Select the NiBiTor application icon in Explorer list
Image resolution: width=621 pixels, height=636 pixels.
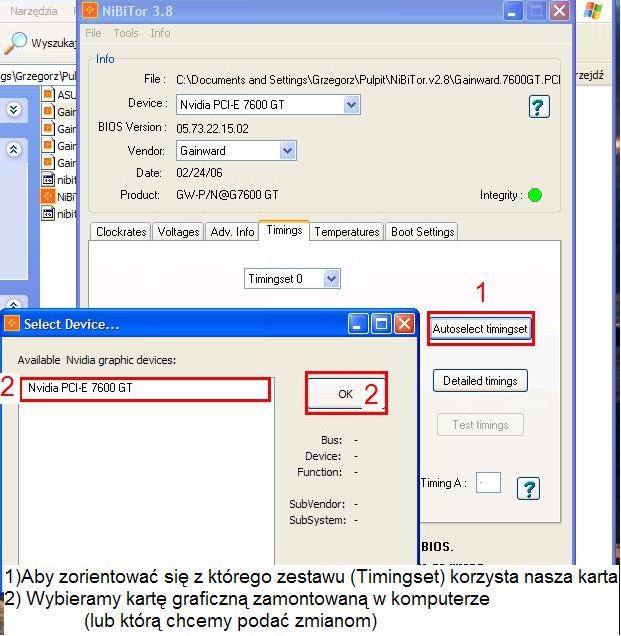coord(48,196)
